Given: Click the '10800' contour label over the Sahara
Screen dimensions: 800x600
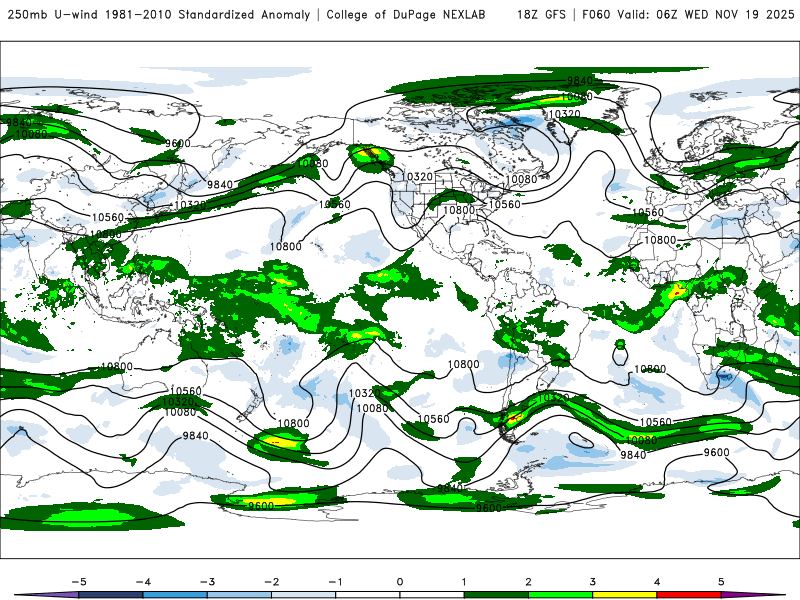Looking at the screenshot, I should pos(660,240).
